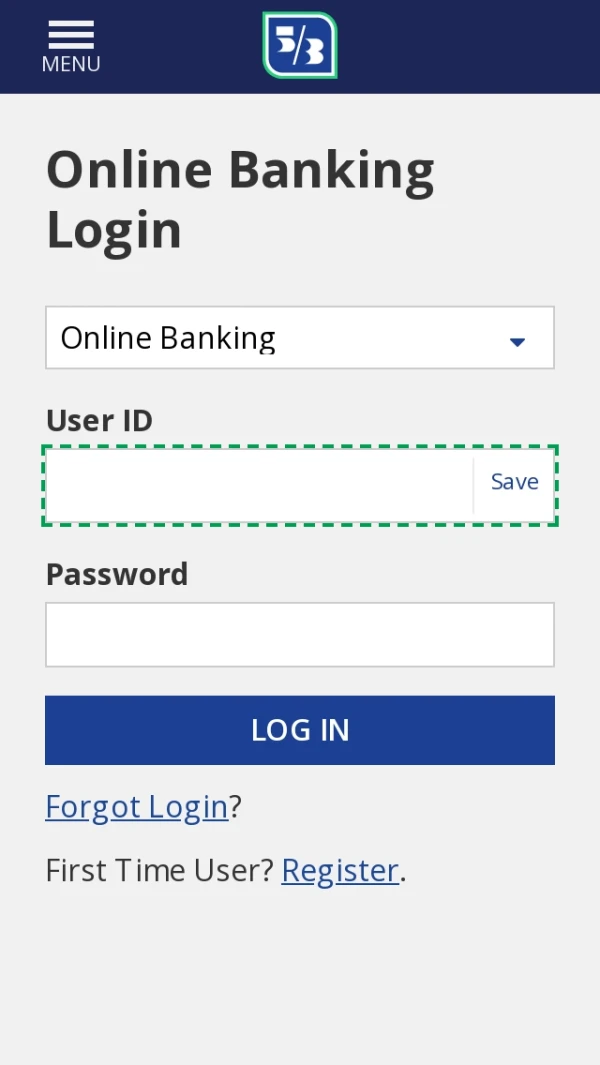This screenshot has height=1065, width=600.
Task: Click the 'First Time User?' text
Action: [x=159, y=871]
